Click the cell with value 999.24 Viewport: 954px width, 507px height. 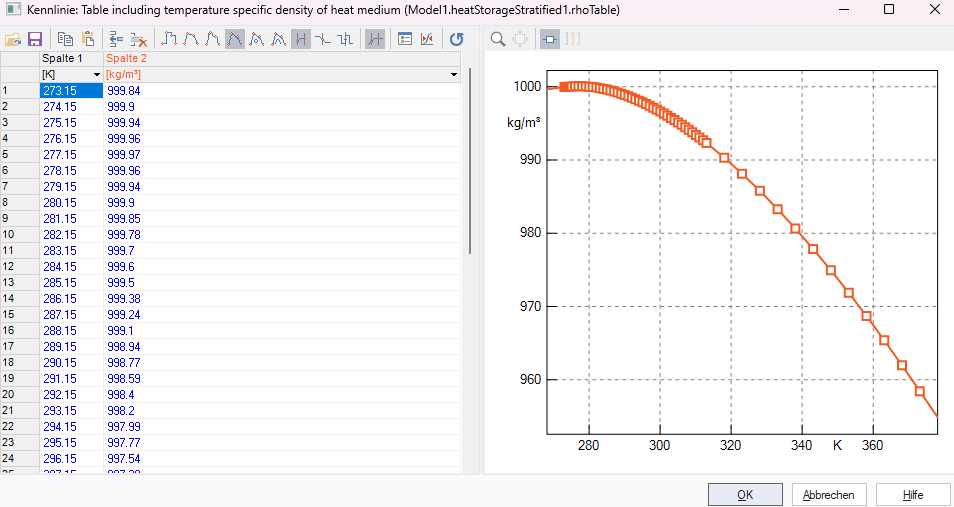(x=282, y=315)
